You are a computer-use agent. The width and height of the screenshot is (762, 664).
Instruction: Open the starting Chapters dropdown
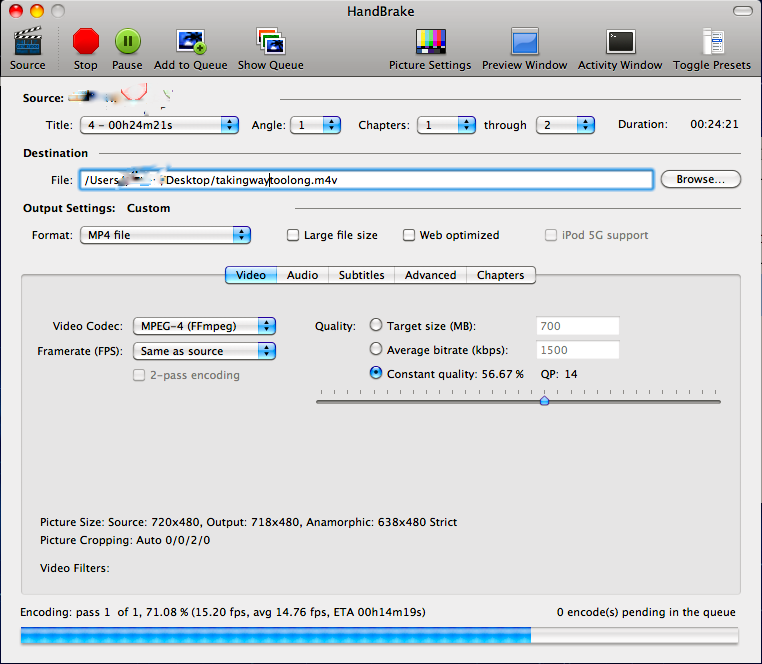[x=446, y=125]
